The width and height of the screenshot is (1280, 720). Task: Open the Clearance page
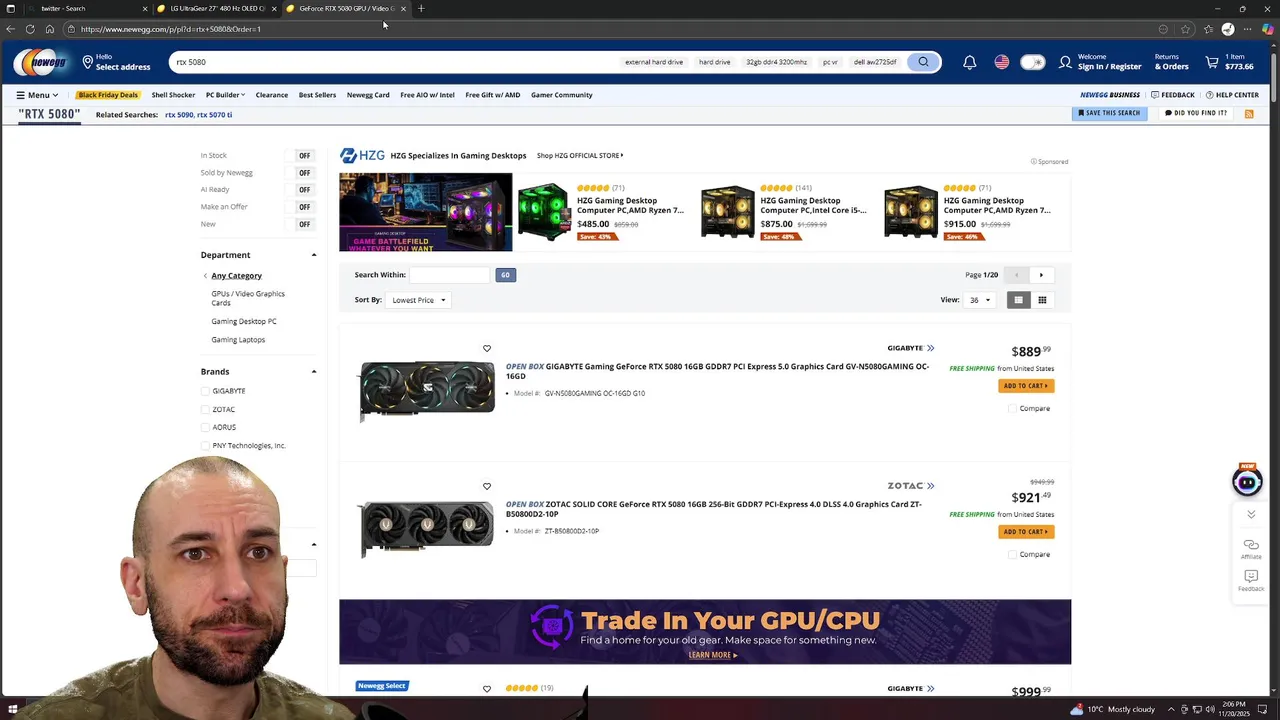(x=272, y=95)
